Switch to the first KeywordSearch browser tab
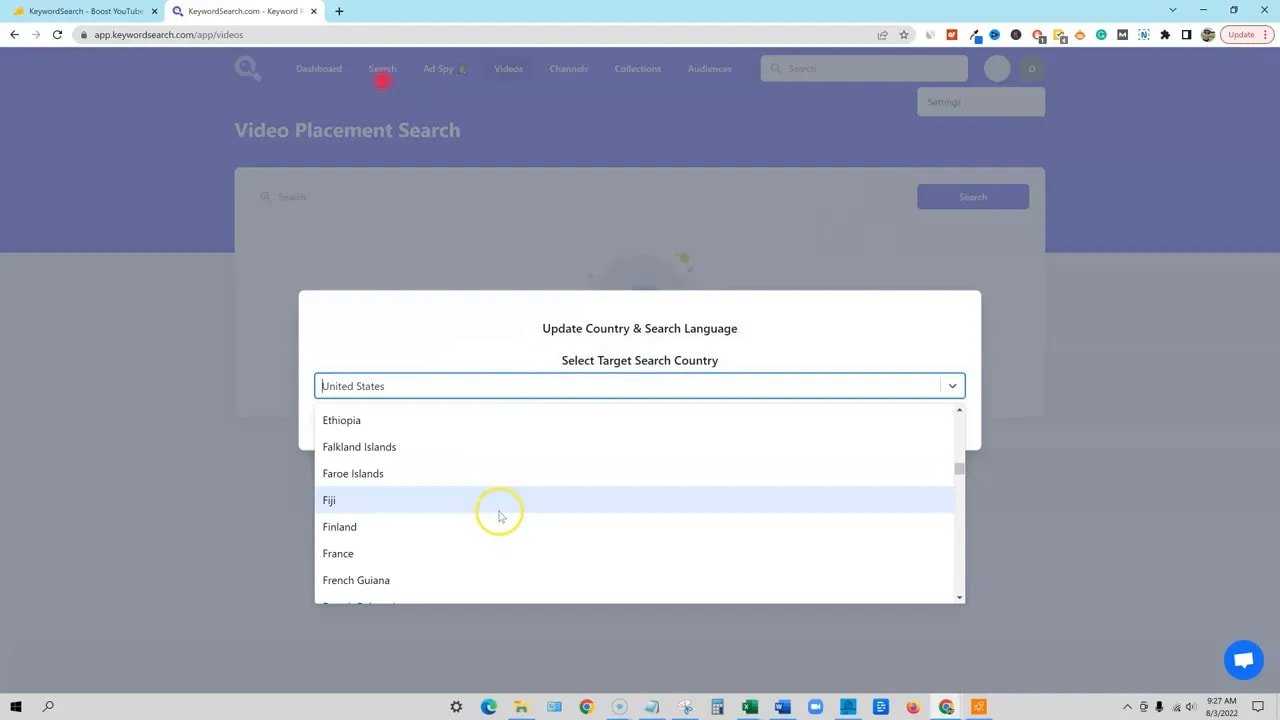 85,11
